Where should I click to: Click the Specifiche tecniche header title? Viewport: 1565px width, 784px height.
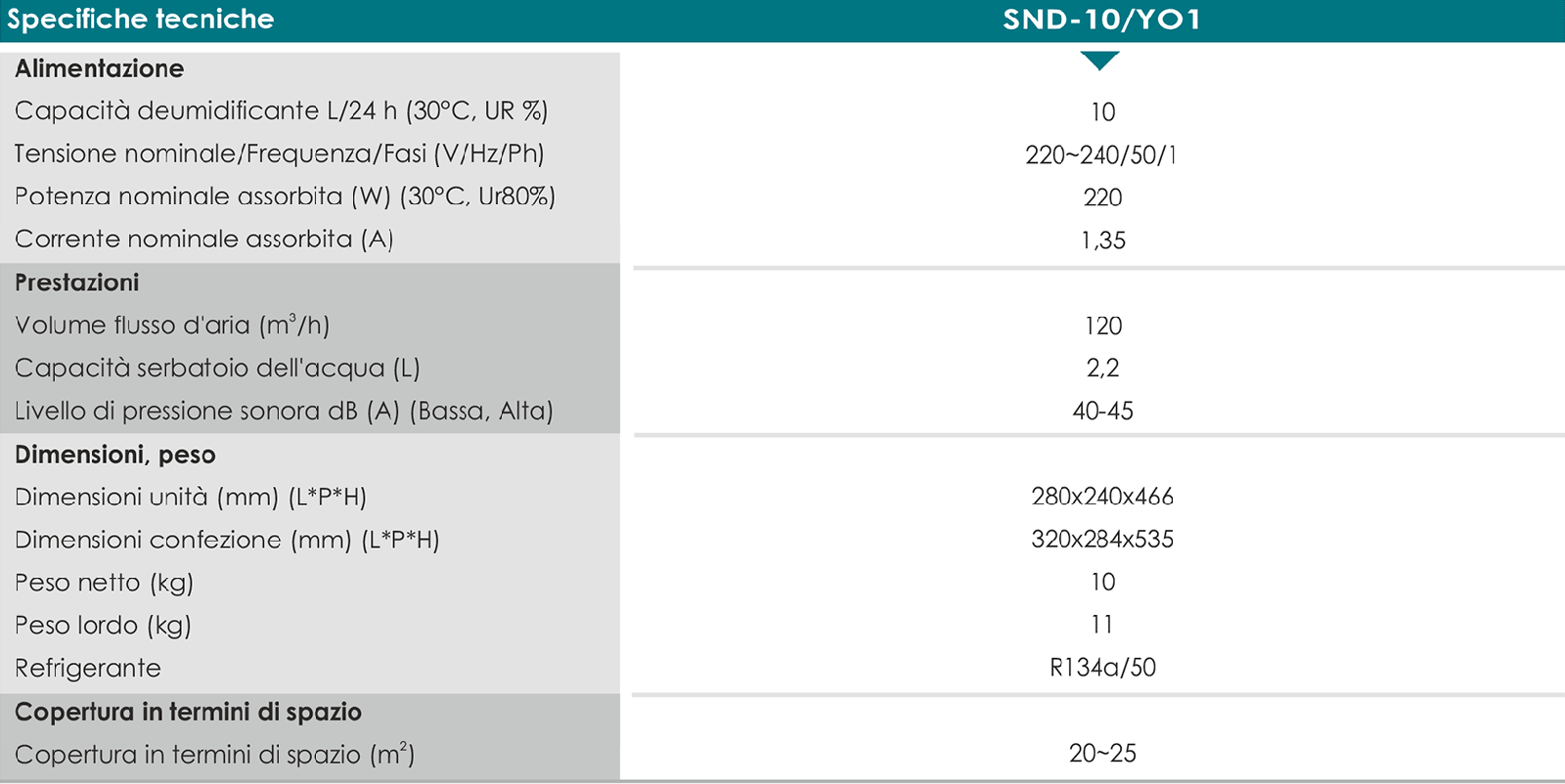pos(141,20)
